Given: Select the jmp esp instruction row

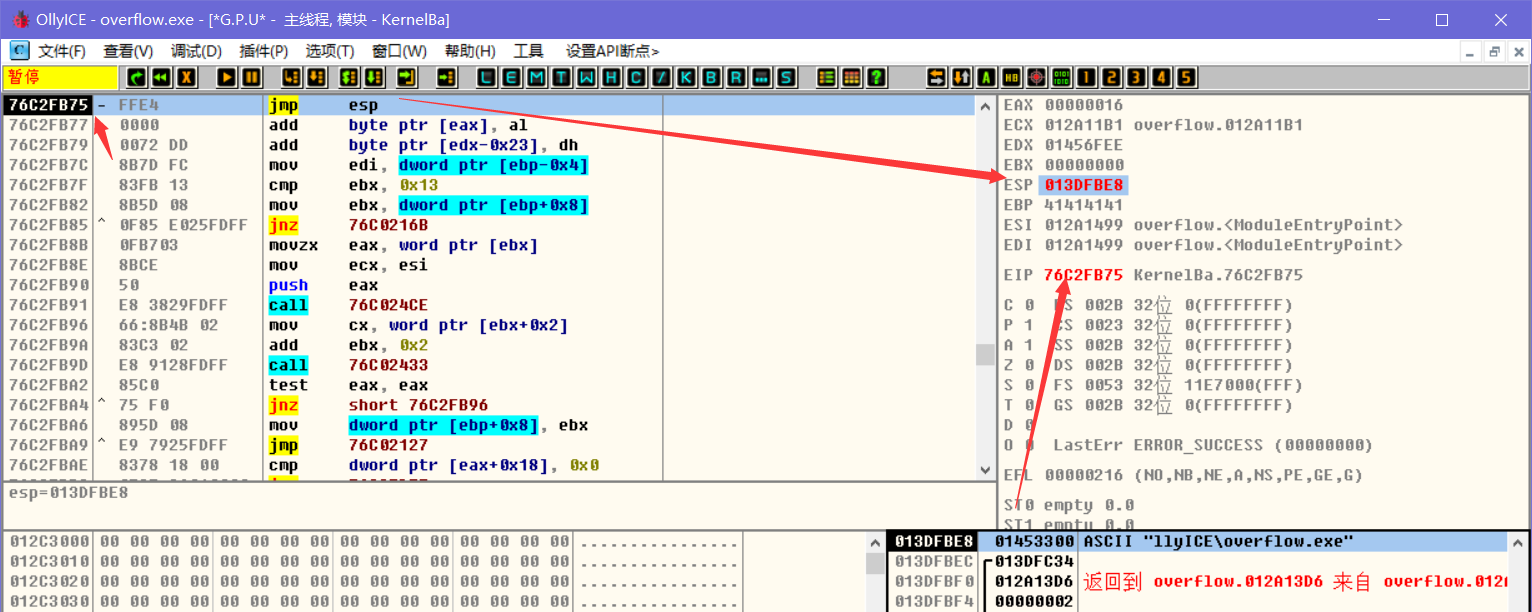Looking at the screenshot, I should pyautogui.click(x=488, y=105).
